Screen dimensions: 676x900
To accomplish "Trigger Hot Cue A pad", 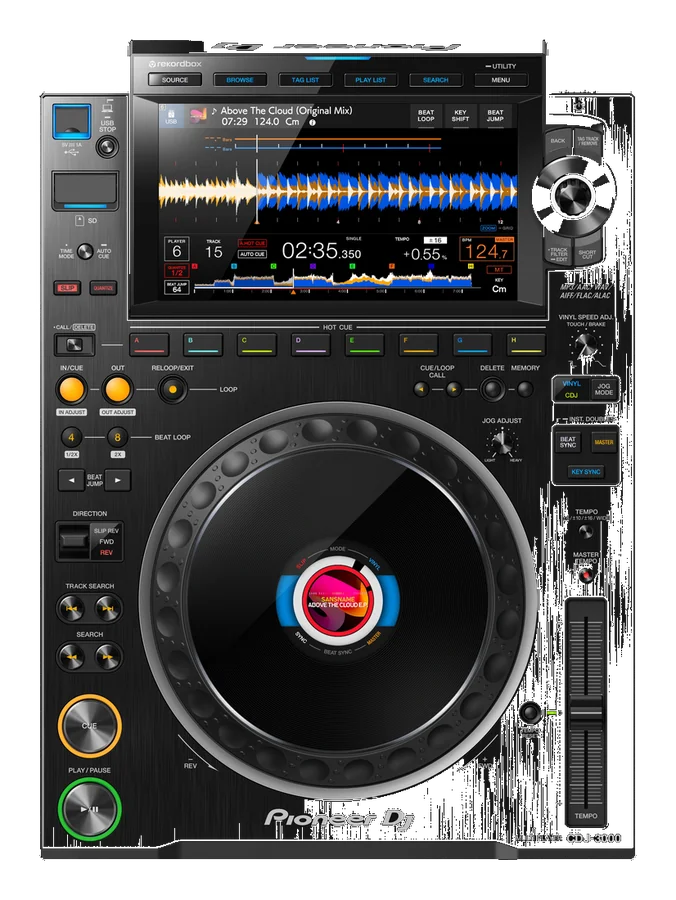I will click(x=149, y=344).
